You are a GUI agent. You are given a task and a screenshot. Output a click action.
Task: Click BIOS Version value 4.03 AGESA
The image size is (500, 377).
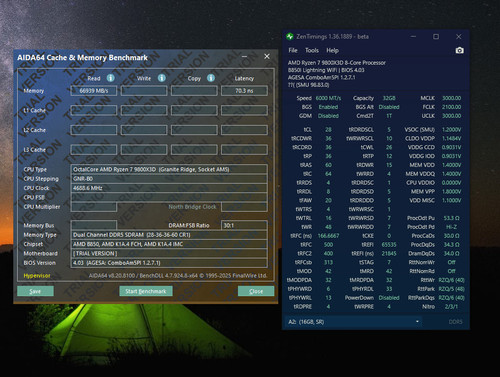click(x=169, y=263)
